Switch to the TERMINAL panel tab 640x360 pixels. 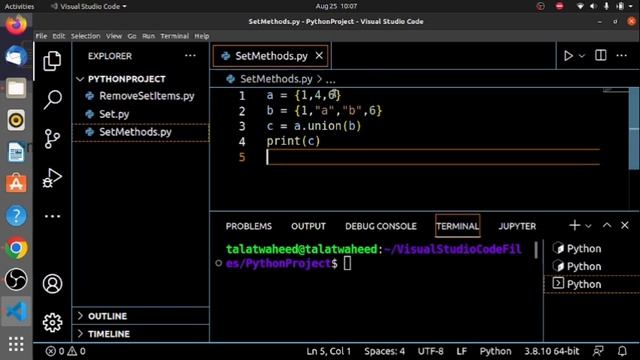[457, 226]
